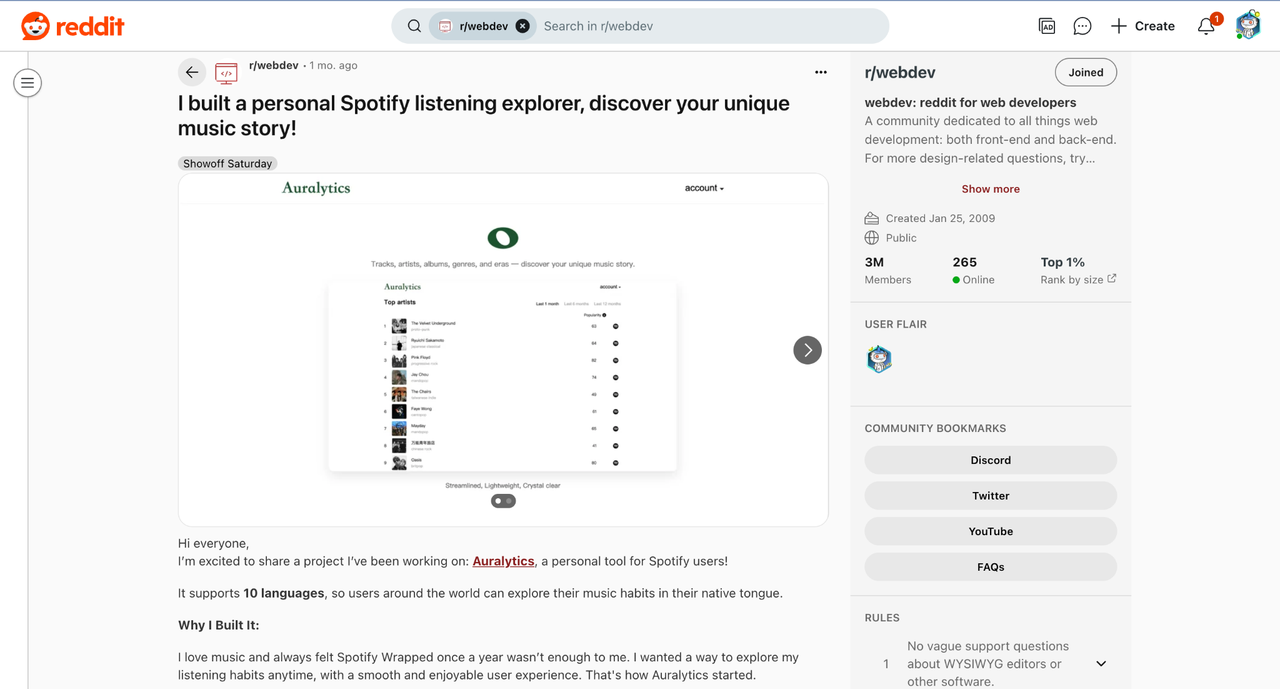The image size is (1280, 689).
Task: Click the 10 languages bold text
Action: (x=284, y=593)
